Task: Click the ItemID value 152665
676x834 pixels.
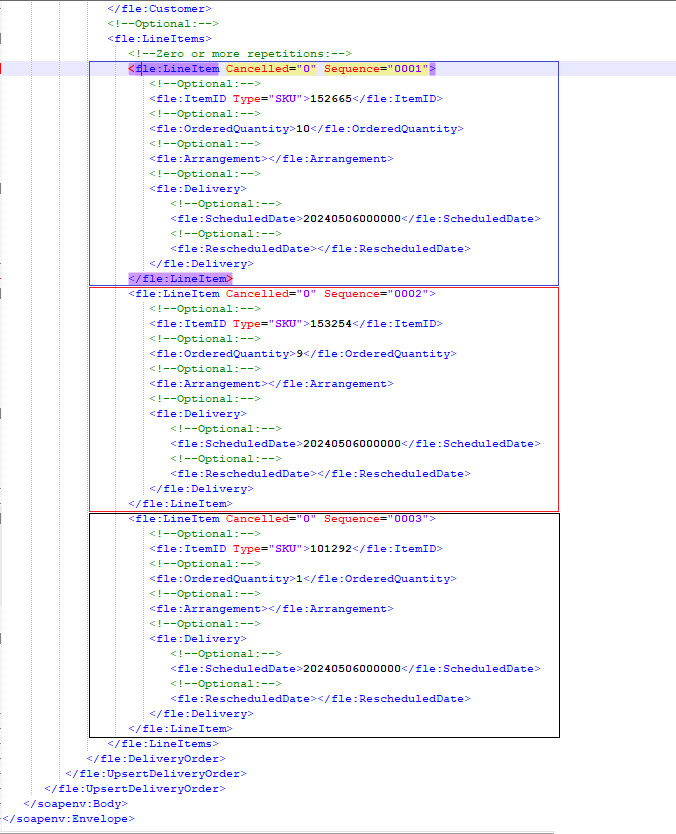Action: [330, 99]
